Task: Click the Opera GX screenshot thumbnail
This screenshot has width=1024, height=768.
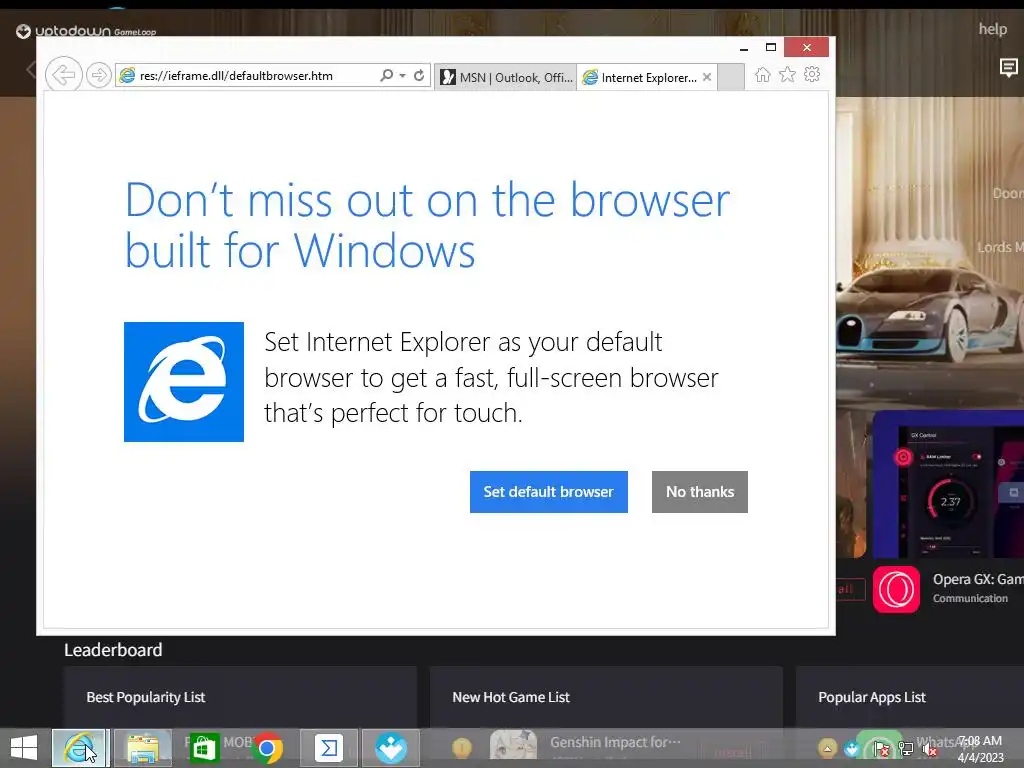Action: pyautogui.click(x=948, y=484)
